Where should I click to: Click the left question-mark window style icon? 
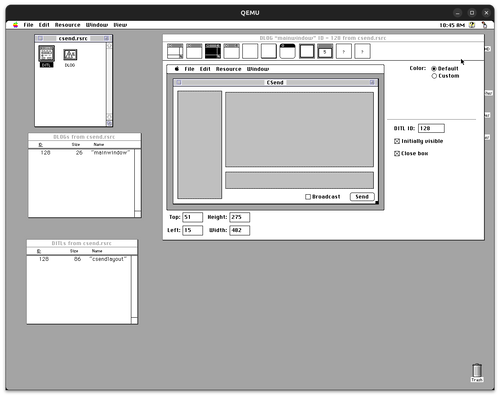click(344, 51)
